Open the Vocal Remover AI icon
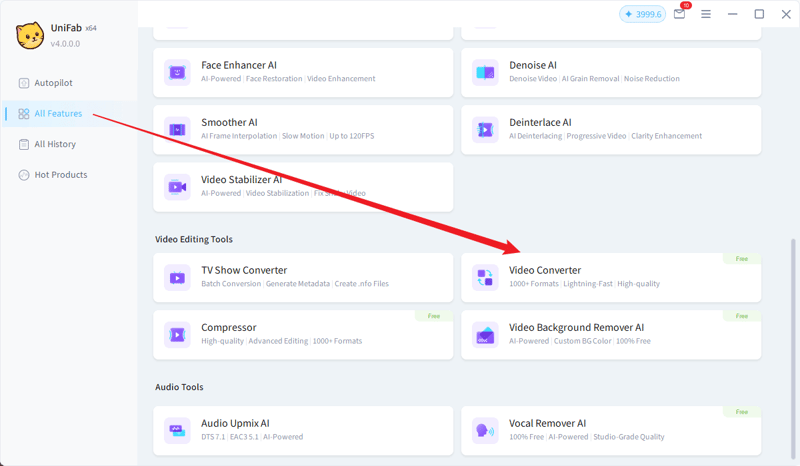 485,430
